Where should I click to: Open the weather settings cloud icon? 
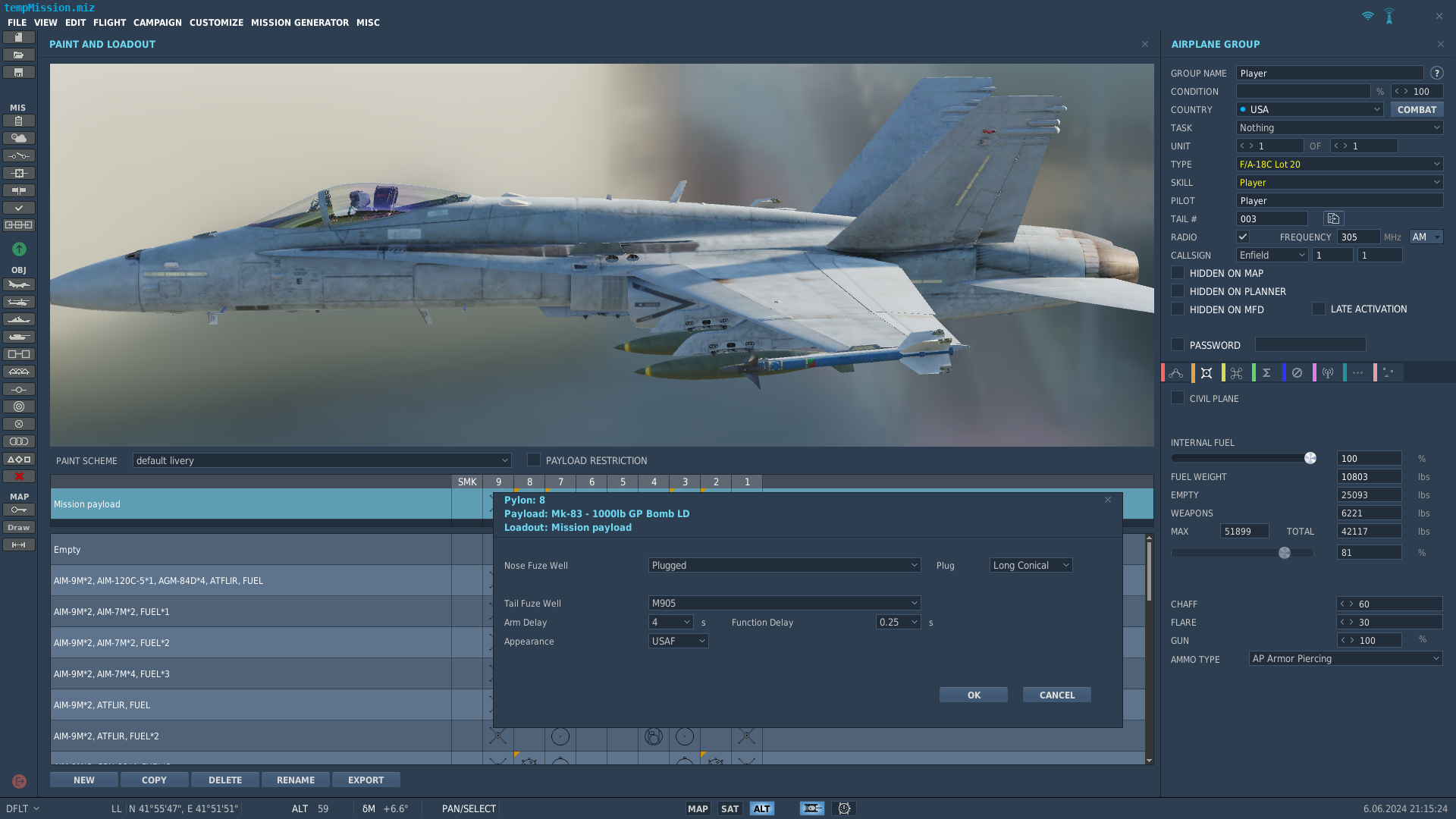19,138
